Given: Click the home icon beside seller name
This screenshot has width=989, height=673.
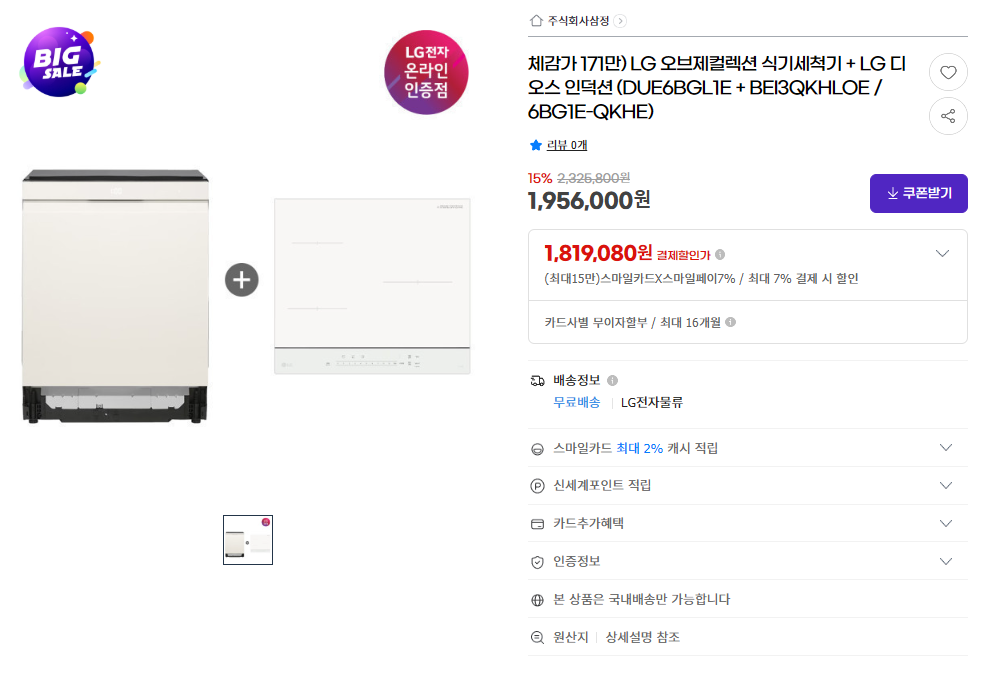Looking at the screenshot, I should pos(536,20).
